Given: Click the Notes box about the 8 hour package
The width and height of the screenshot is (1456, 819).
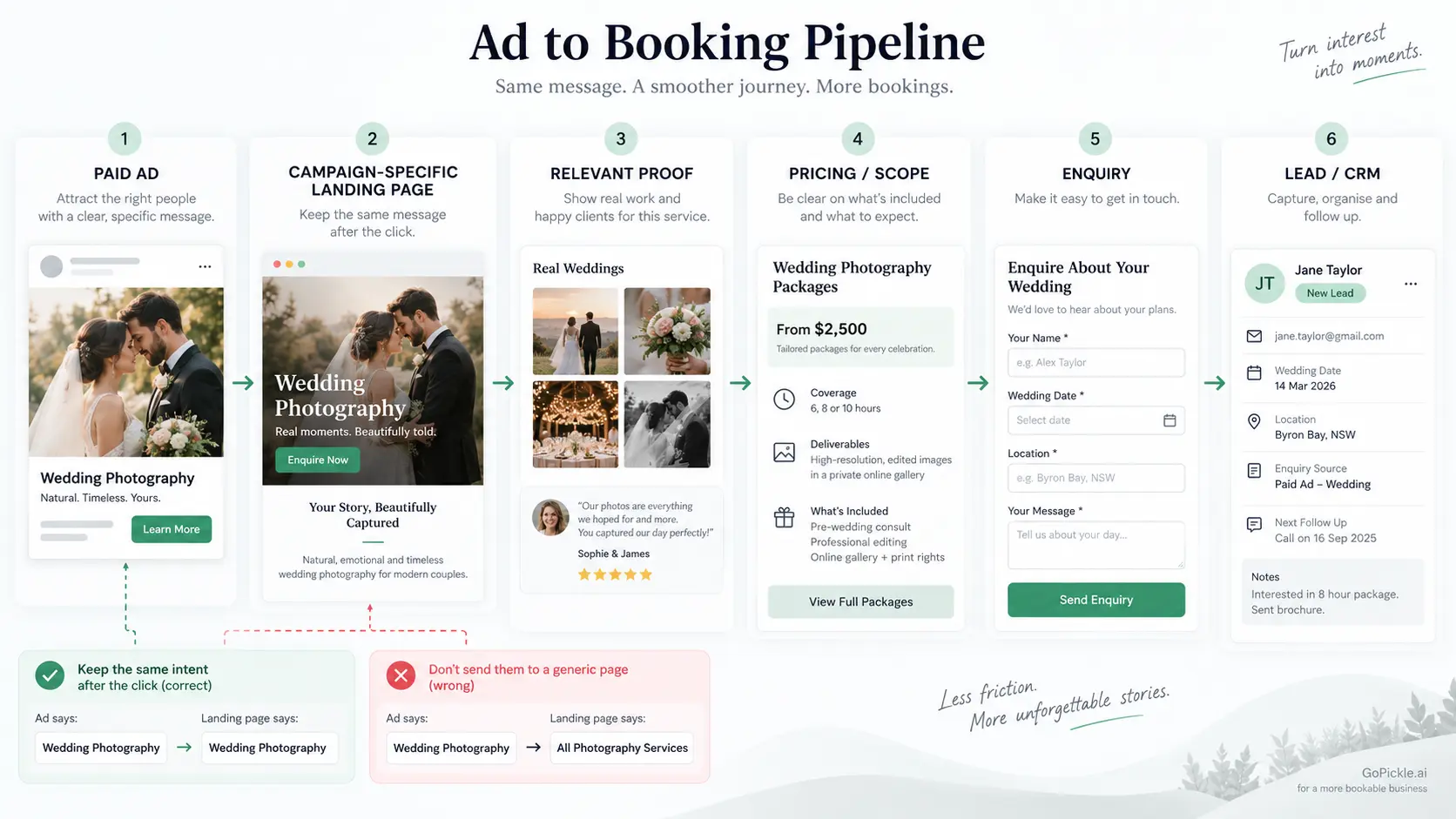Looking at the screenshot, I should tap(1332, 593).
